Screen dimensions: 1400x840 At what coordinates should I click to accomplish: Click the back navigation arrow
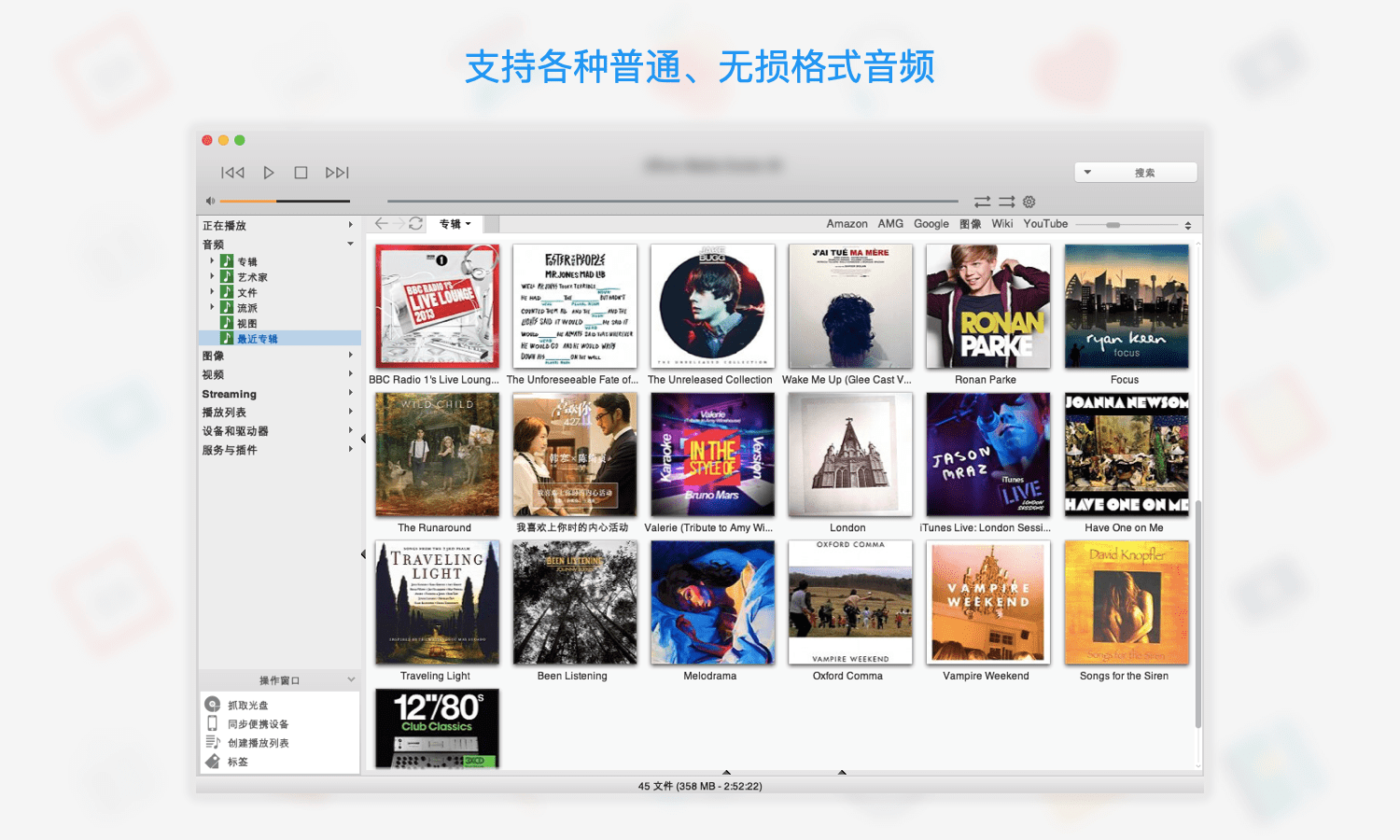click(x=380, y=223)
